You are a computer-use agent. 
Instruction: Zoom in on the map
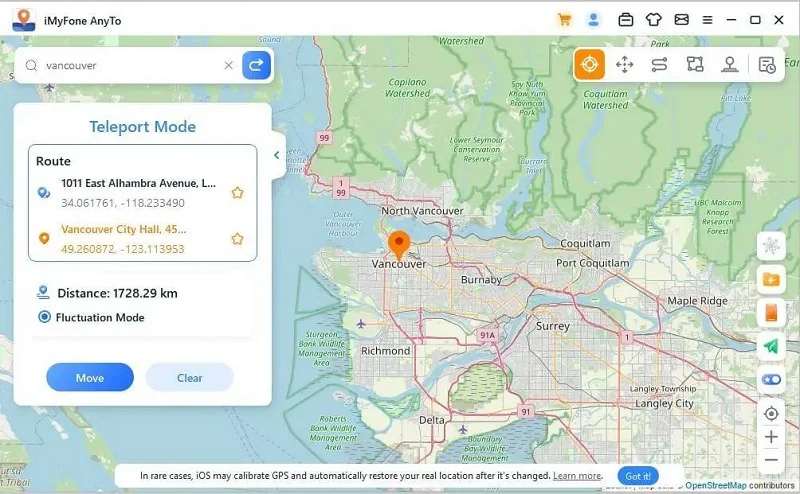771,437
